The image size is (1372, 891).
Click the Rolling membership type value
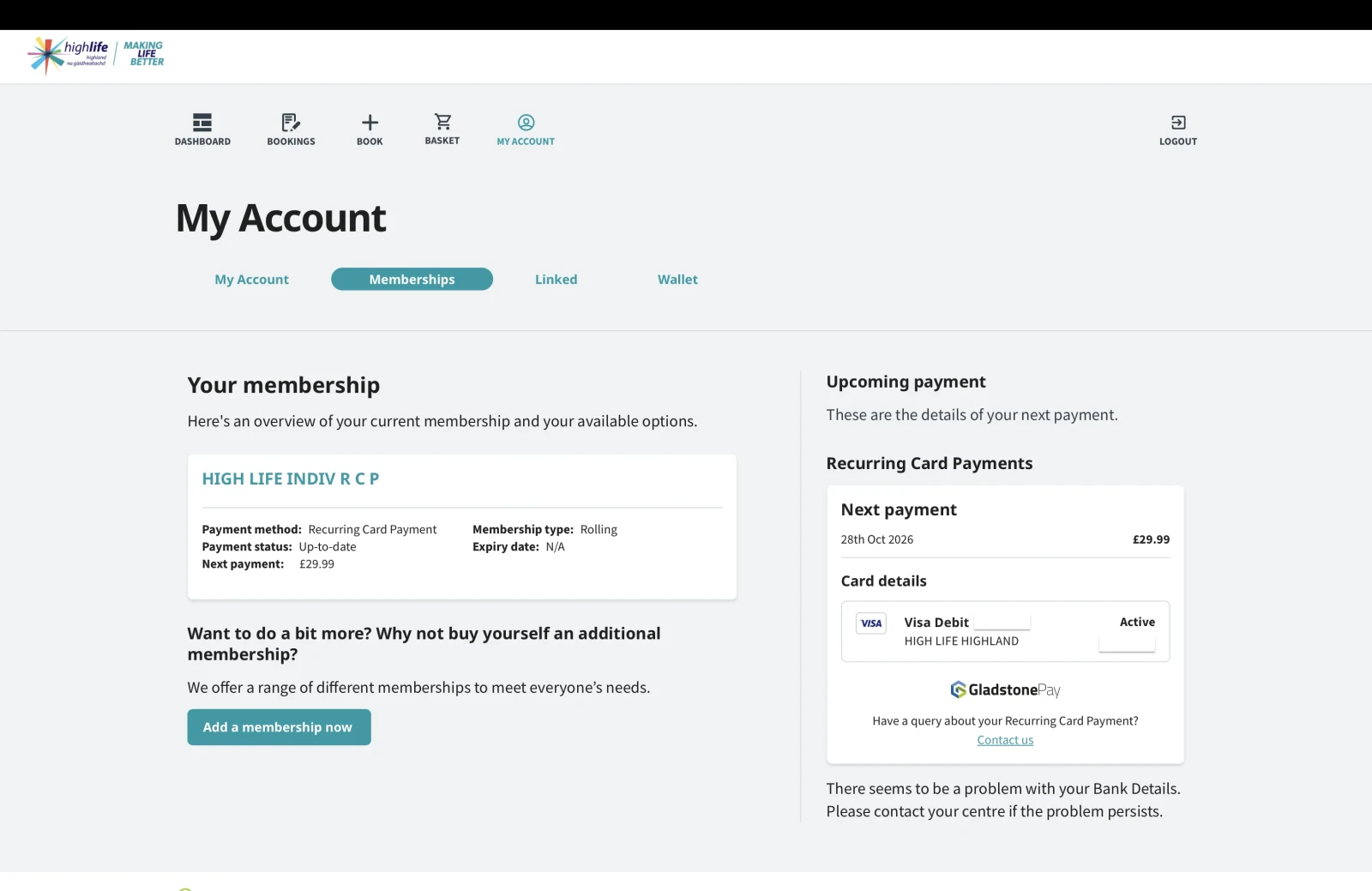(x=599, y=529)
